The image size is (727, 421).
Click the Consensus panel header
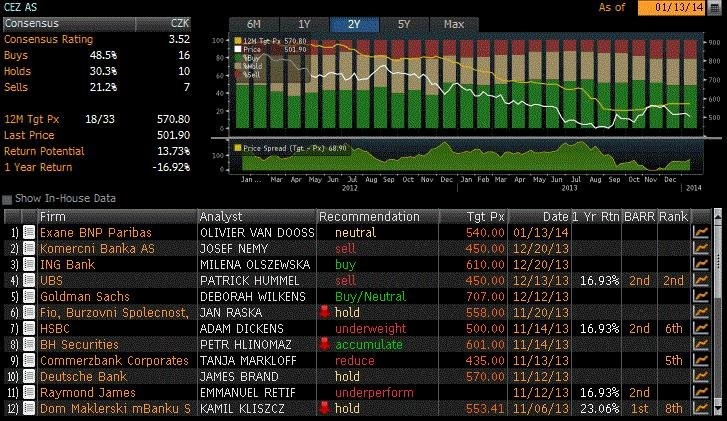(x=97, y=24)
